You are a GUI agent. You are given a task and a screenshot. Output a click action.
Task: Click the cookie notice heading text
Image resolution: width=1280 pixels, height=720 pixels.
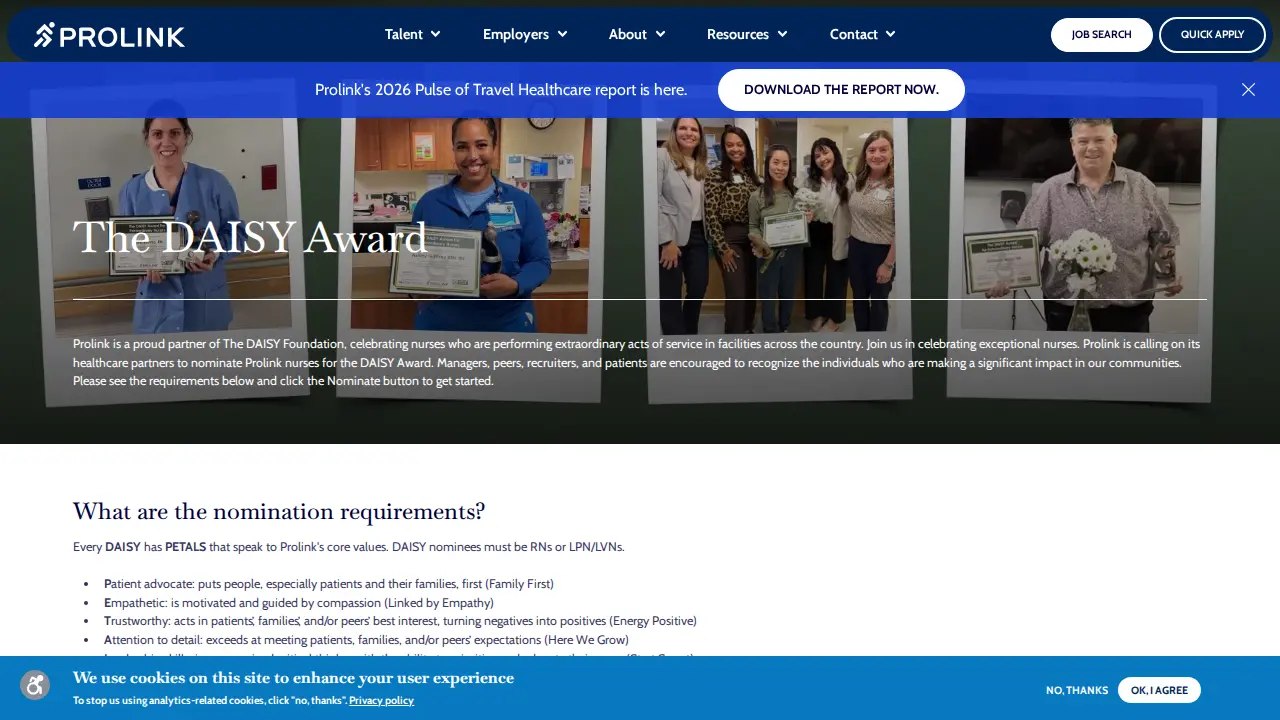click(293, 678)
